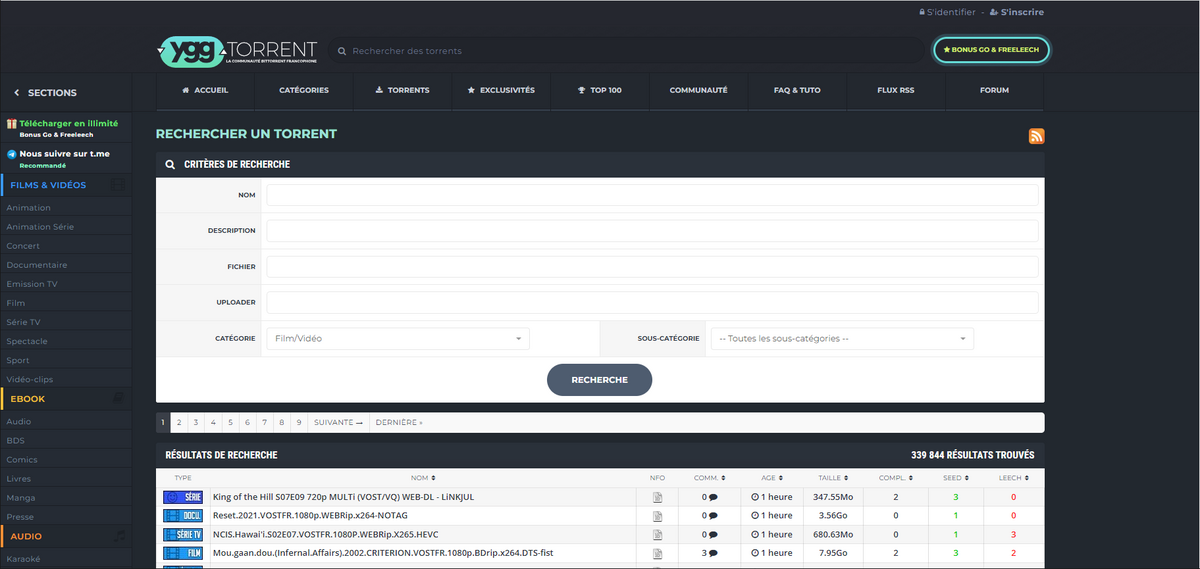This screenshot has height=569, width=1200.
Task: Open Reset.2021.VOSTFR.1080p torrent
Action: pyautogui.click(x=310, y=516)
